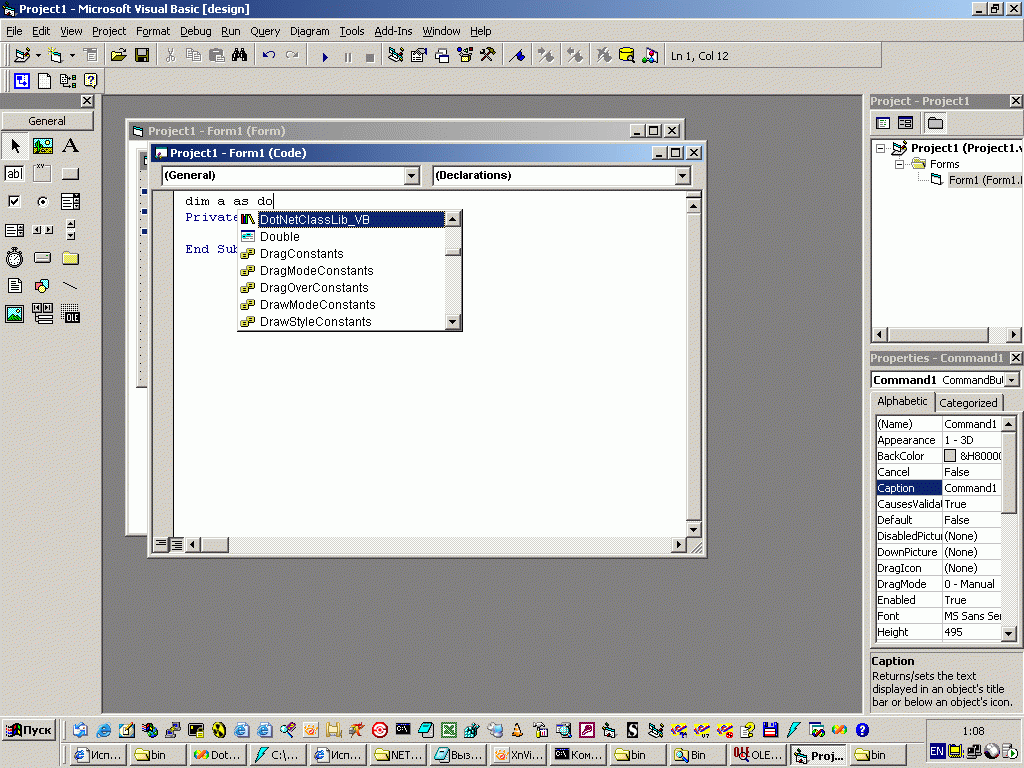
Task: Open the Add Standard EXE Project dropdown arrow
Action: pos(39,56)
